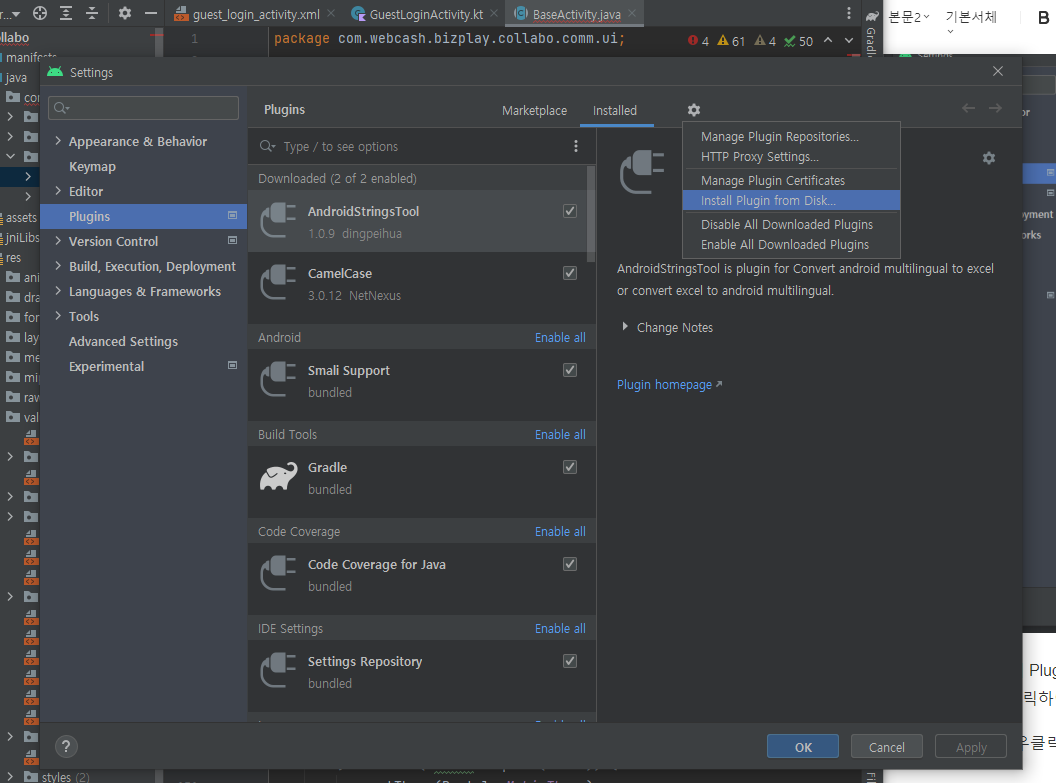
Task: Click gear icon in AndroidStringsTool detail panel
Action: [x=988, y=158]
